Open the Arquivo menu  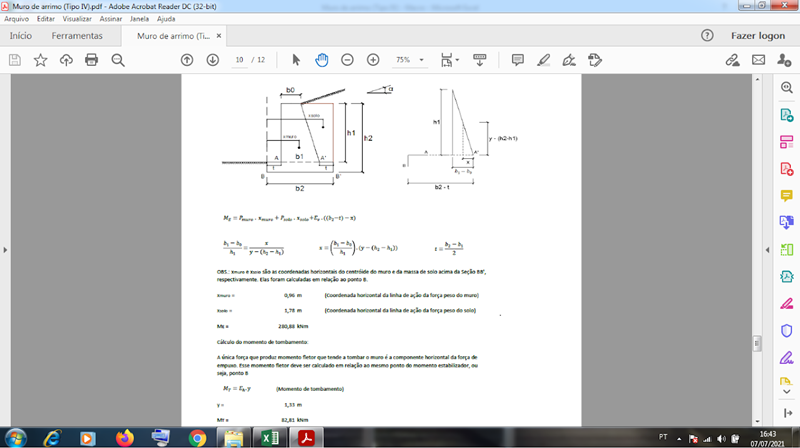pos(16,19)
